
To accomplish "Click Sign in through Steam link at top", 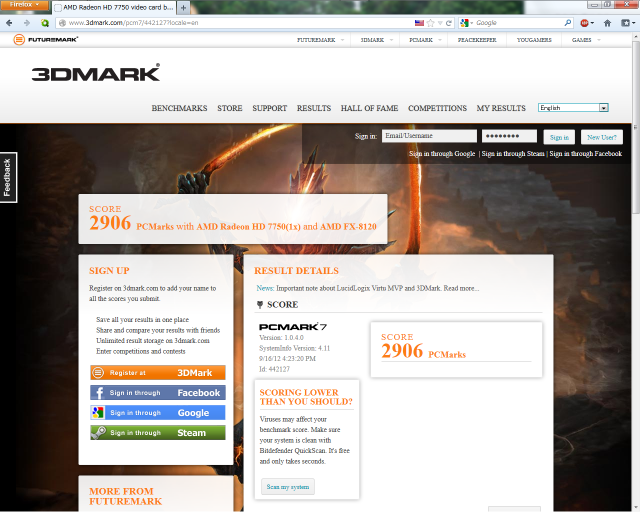I will (x=513, y=154).
